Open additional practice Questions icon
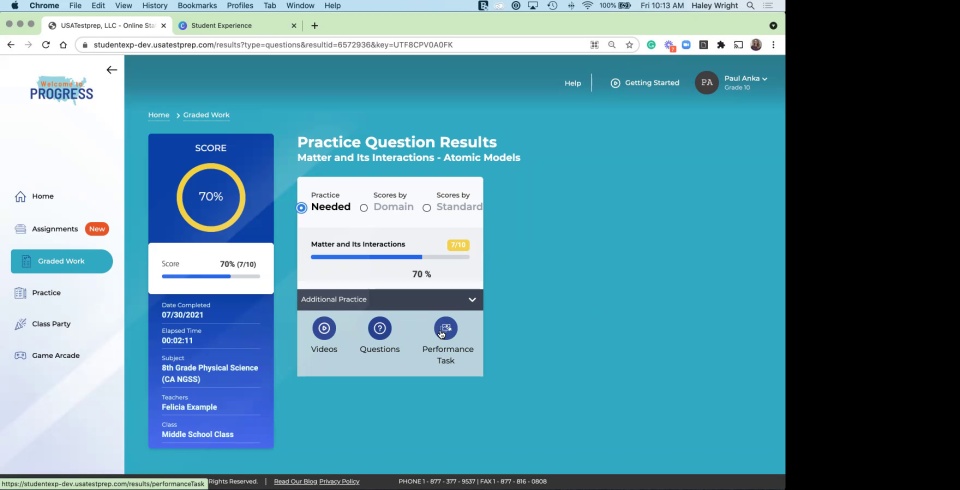960x490 pixels. [380, 328]
